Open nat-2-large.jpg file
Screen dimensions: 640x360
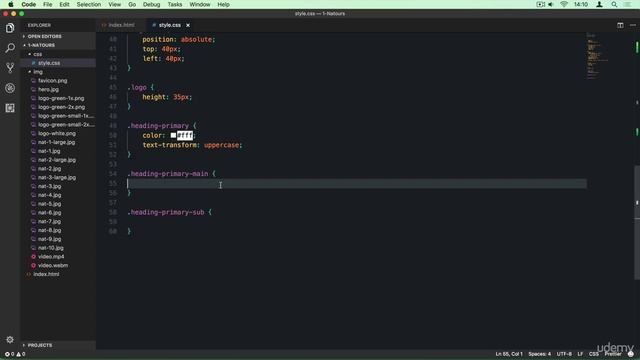58,160
